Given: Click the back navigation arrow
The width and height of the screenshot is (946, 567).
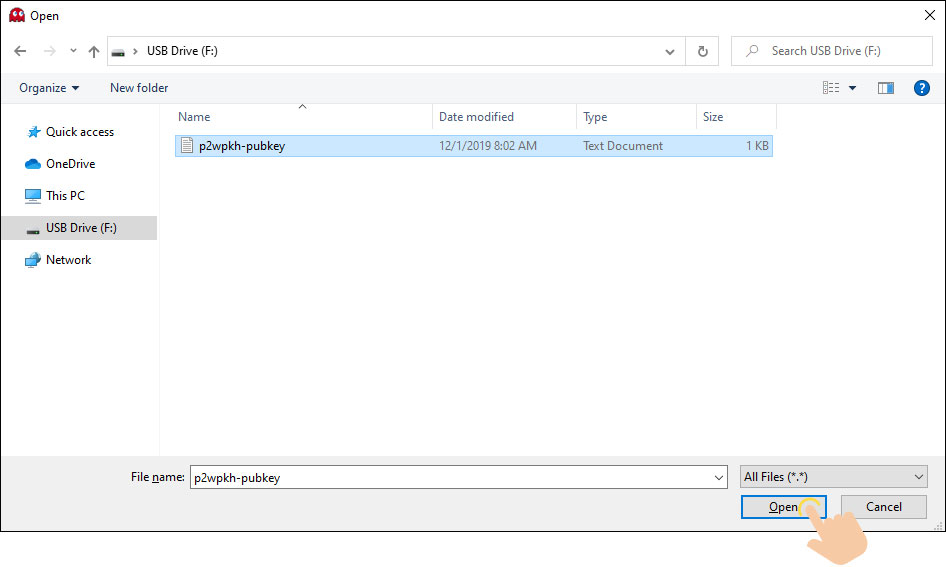Looking at the screenshot, I should click(20, 51).
